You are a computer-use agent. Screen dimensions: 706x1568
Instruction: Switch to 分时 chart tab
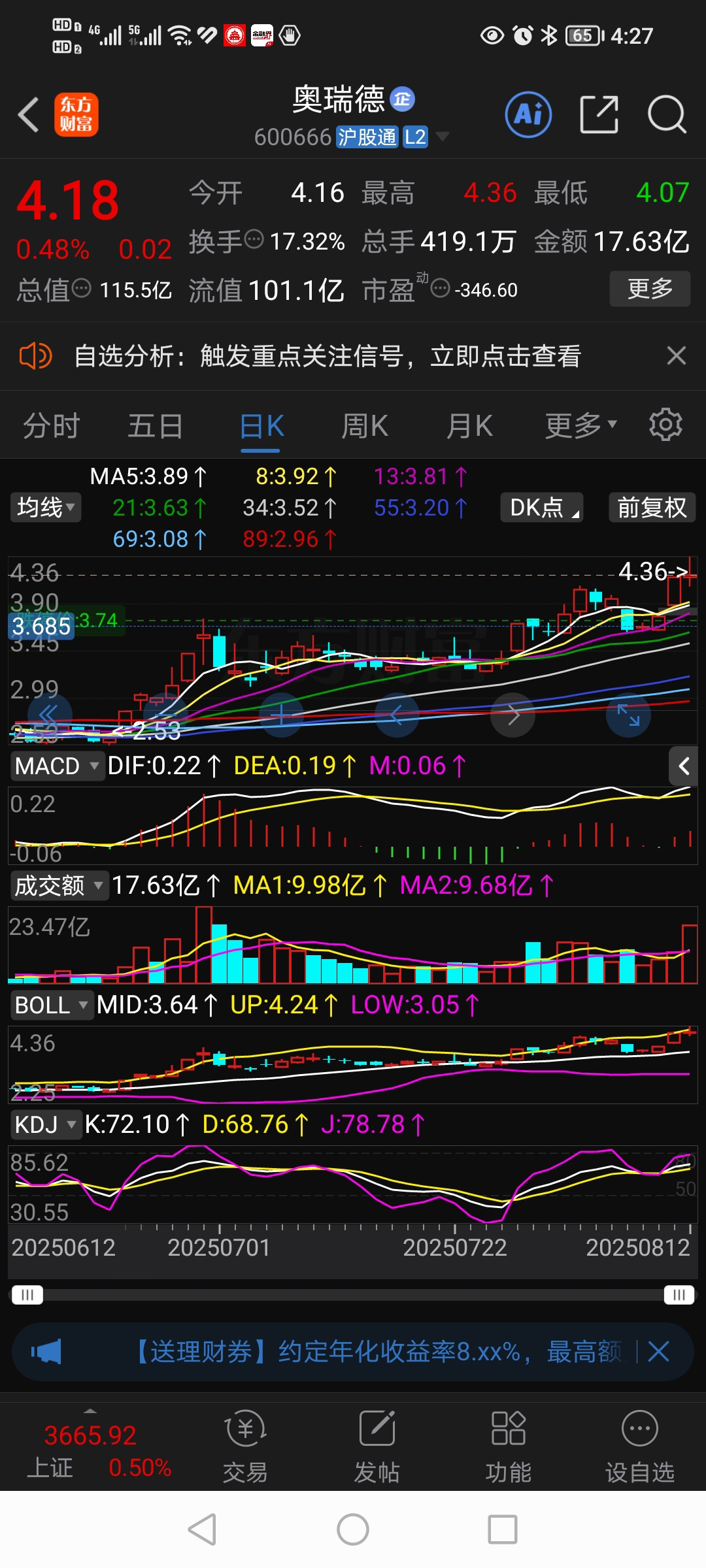[x=52, y=426]
